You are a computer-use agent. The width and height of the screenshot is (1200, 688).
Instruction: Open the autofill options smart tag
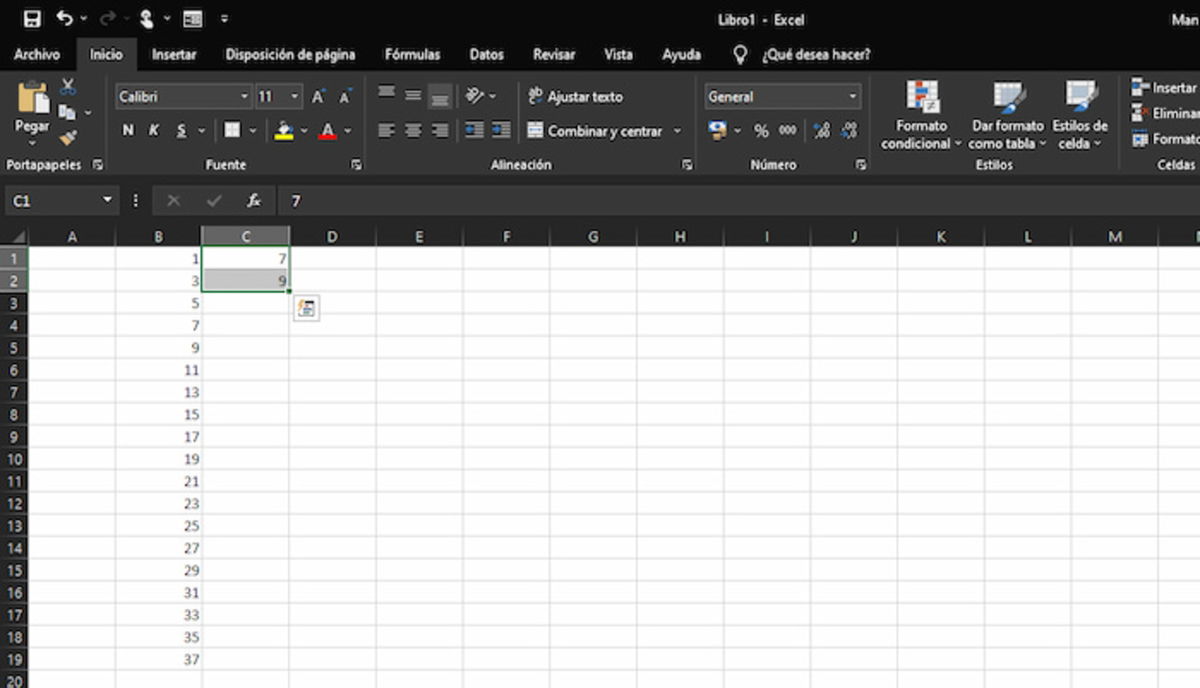tap(307, 308)
